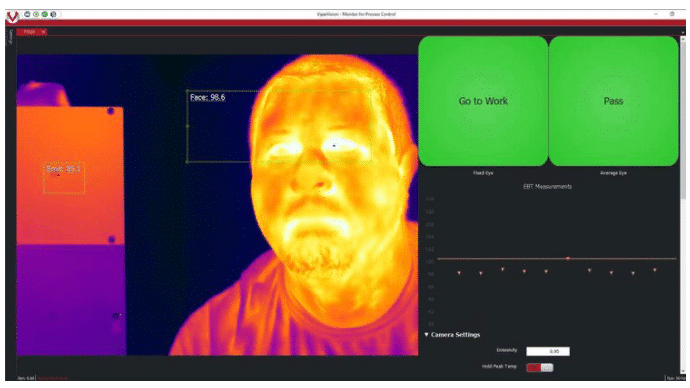
Task: Click the Emissivity value field
Action: [x=547, y=351]
